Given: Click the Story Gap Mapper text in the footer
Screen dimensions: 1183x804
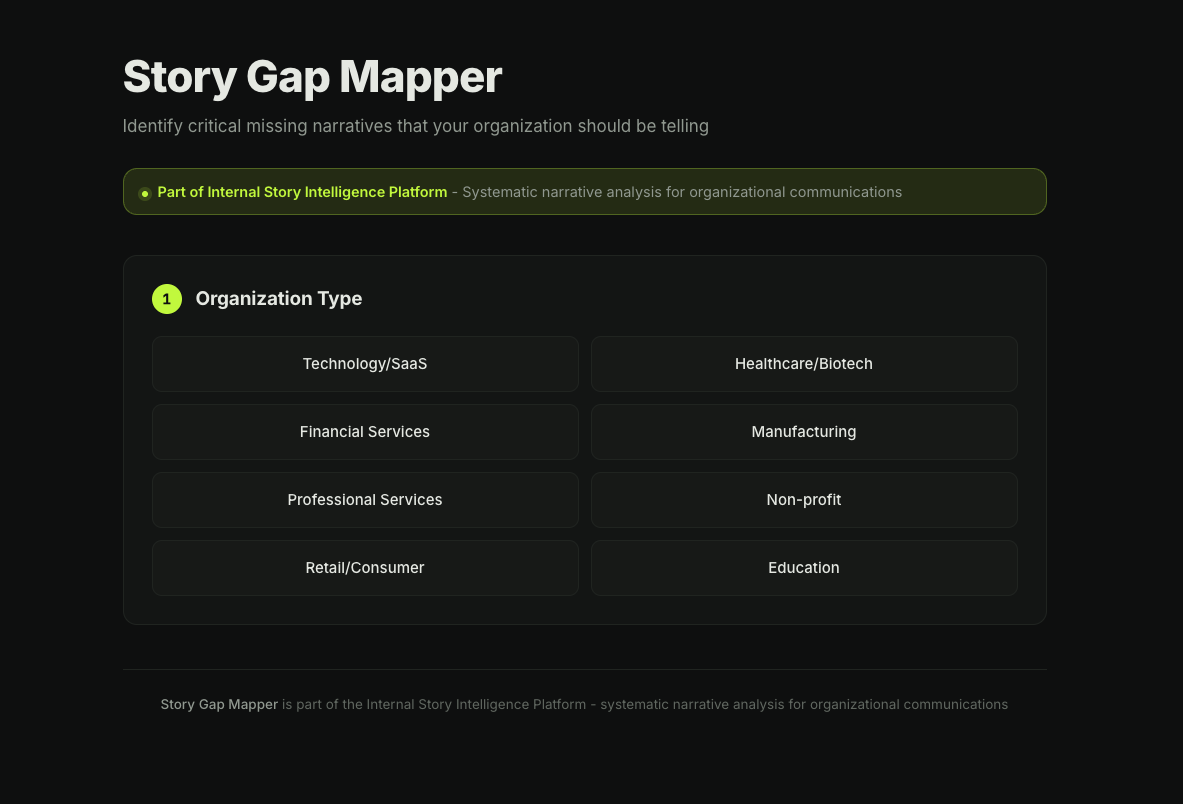Looking at the screenshot, I should [219, 704].
